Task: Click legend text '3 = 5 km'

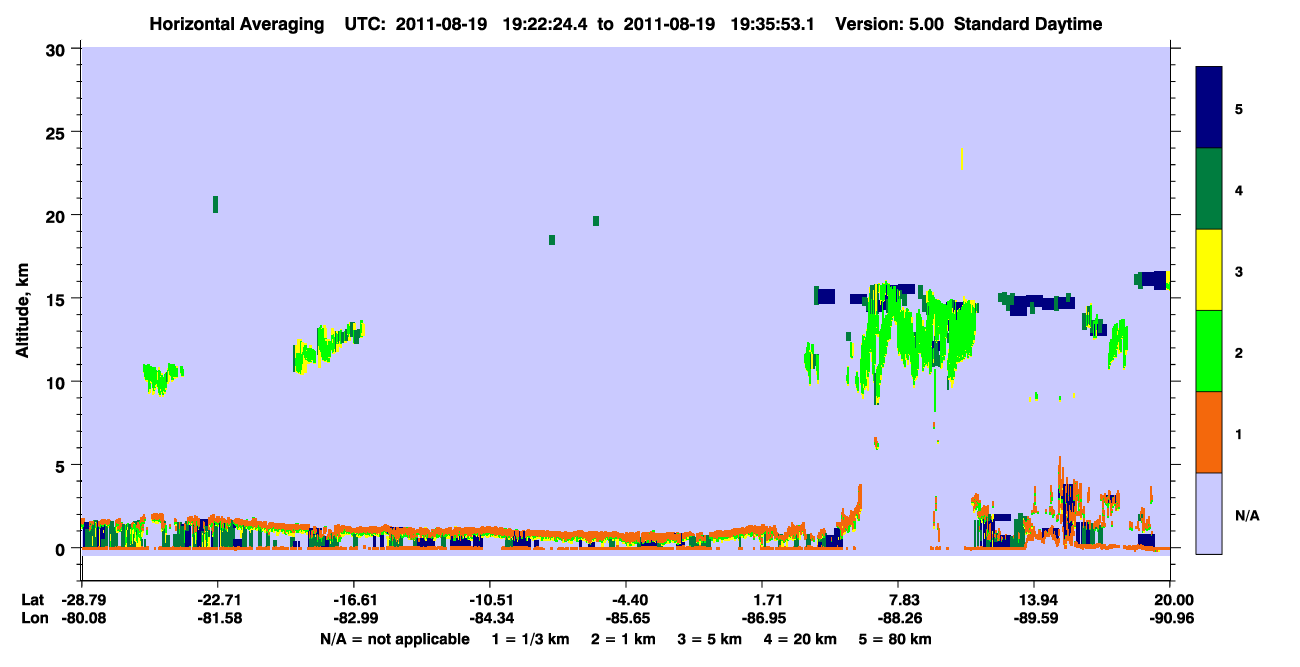Action: coord(711,639)
